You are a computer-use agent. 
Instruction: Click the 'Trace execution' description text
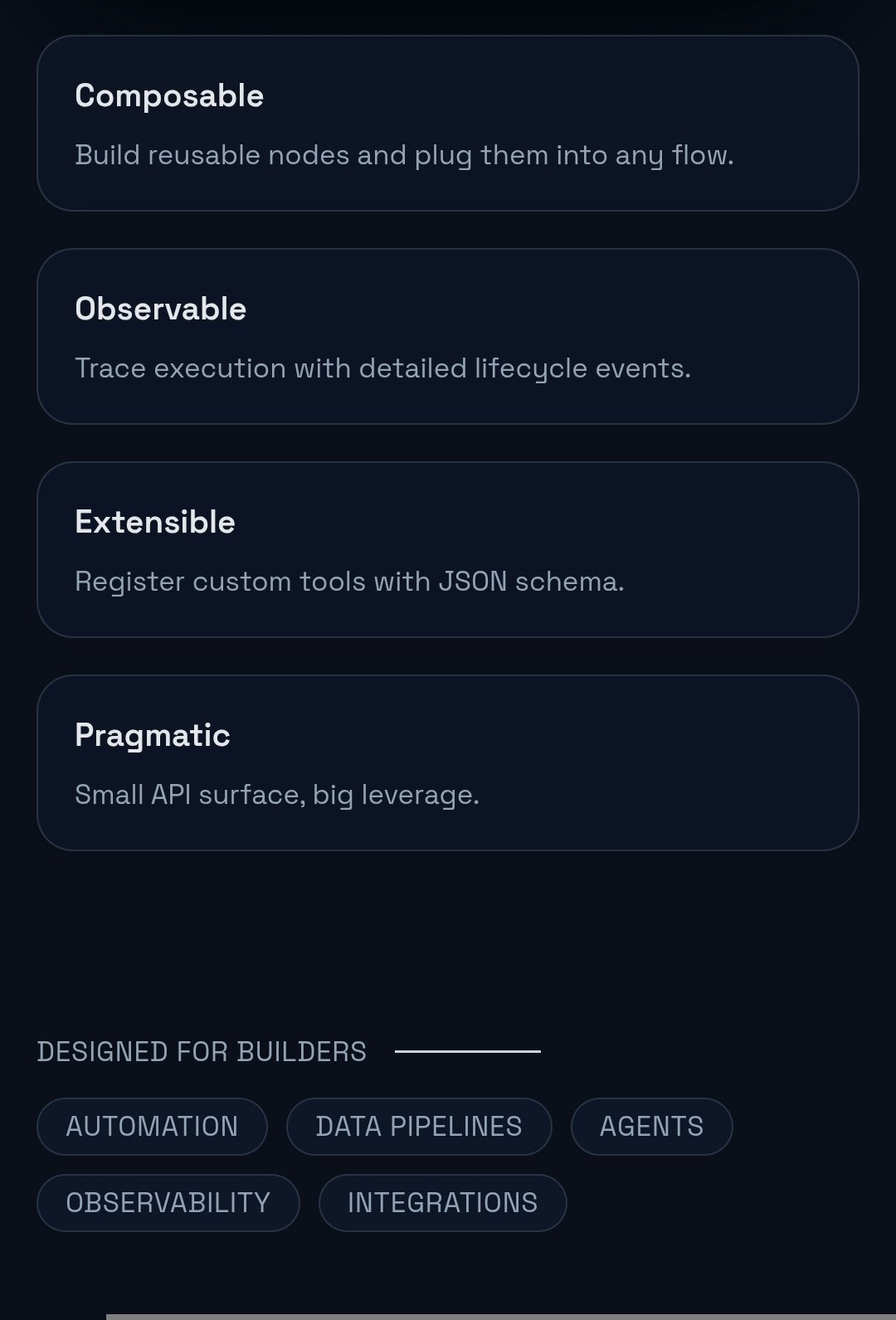[x=382, y=368]
